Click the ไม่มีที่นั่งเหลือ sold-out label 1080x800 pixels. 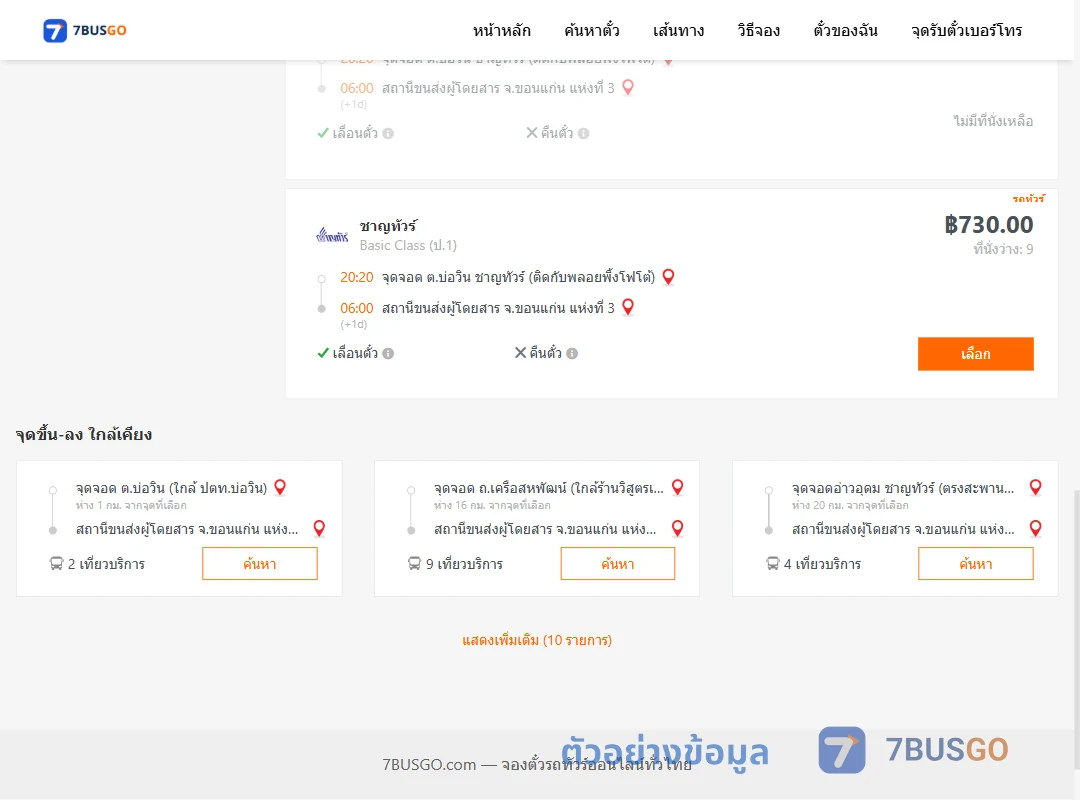point(993,121)
